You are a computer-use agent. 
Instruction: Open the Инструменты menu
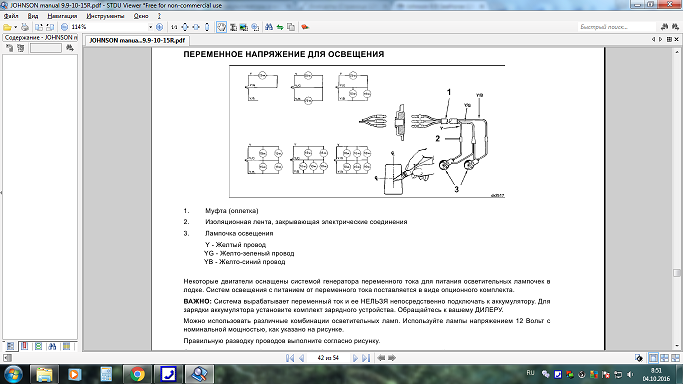(105, 16)
